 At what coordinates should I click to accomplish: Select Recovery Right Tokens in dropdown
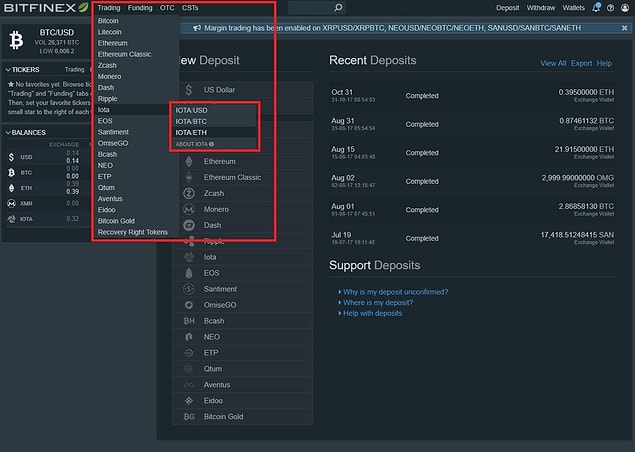point(132,232)
